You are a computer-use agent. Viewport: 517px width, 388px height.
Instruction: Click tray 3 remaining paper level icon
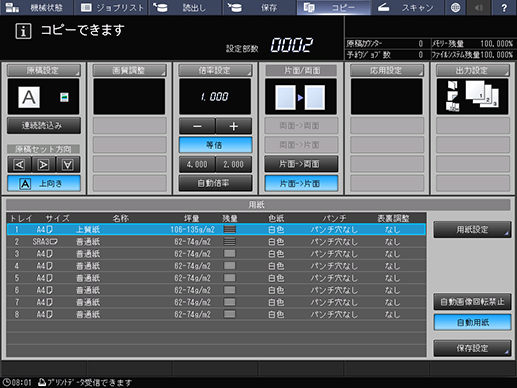point(230,254)
